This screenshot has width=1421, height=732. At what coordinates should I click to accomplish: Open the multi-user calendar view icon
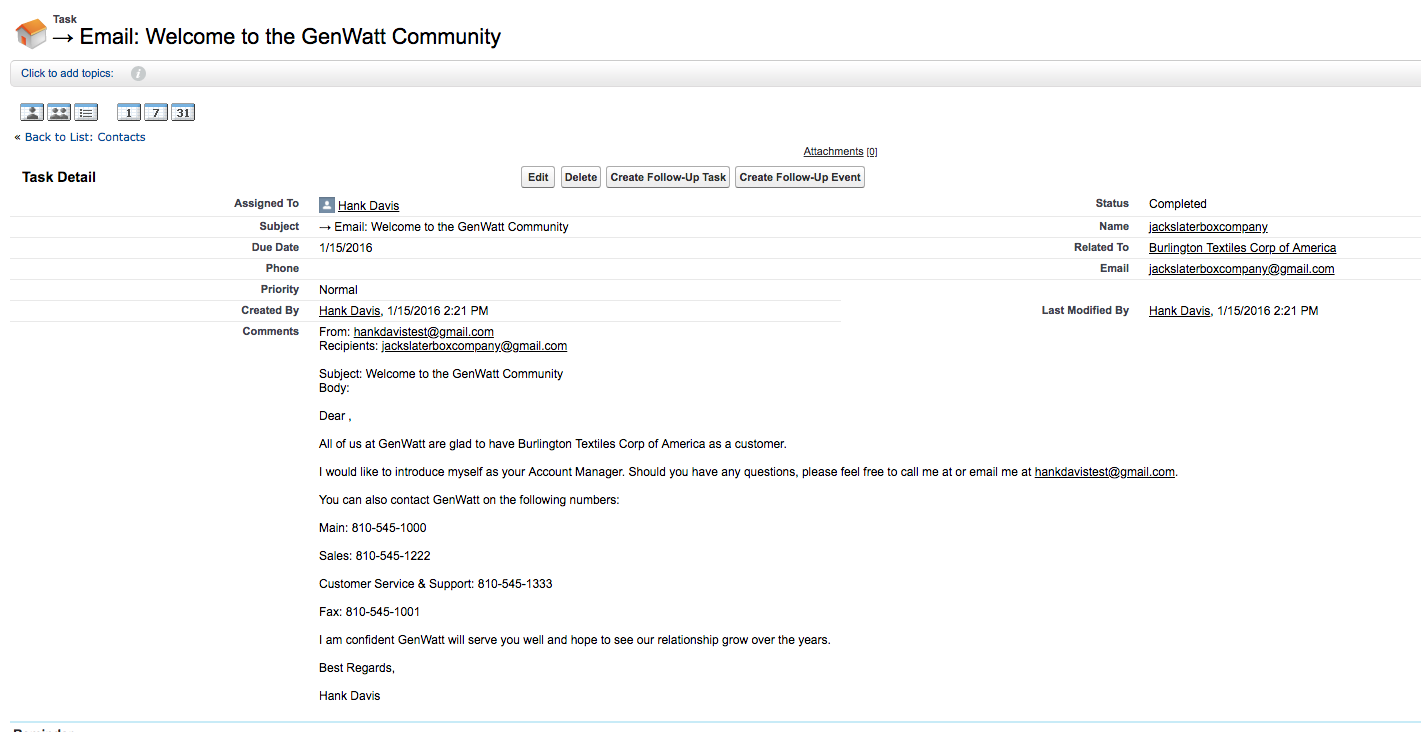[x=58, y=112]
